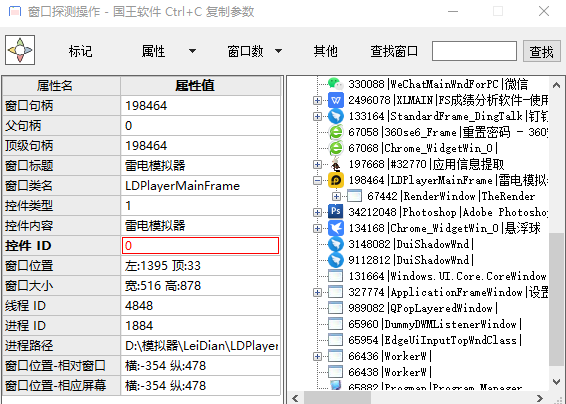Click the RenderWindow child window icon
The image size is (566, 404).
click(x=354, y=196)
